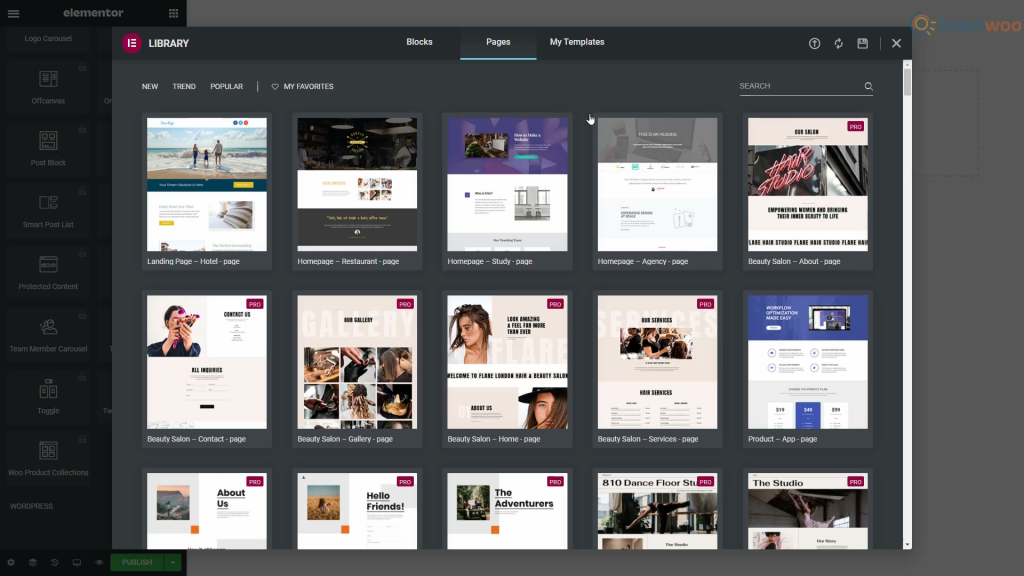Click the "Product – App - page" title

[x=782, y=439]
